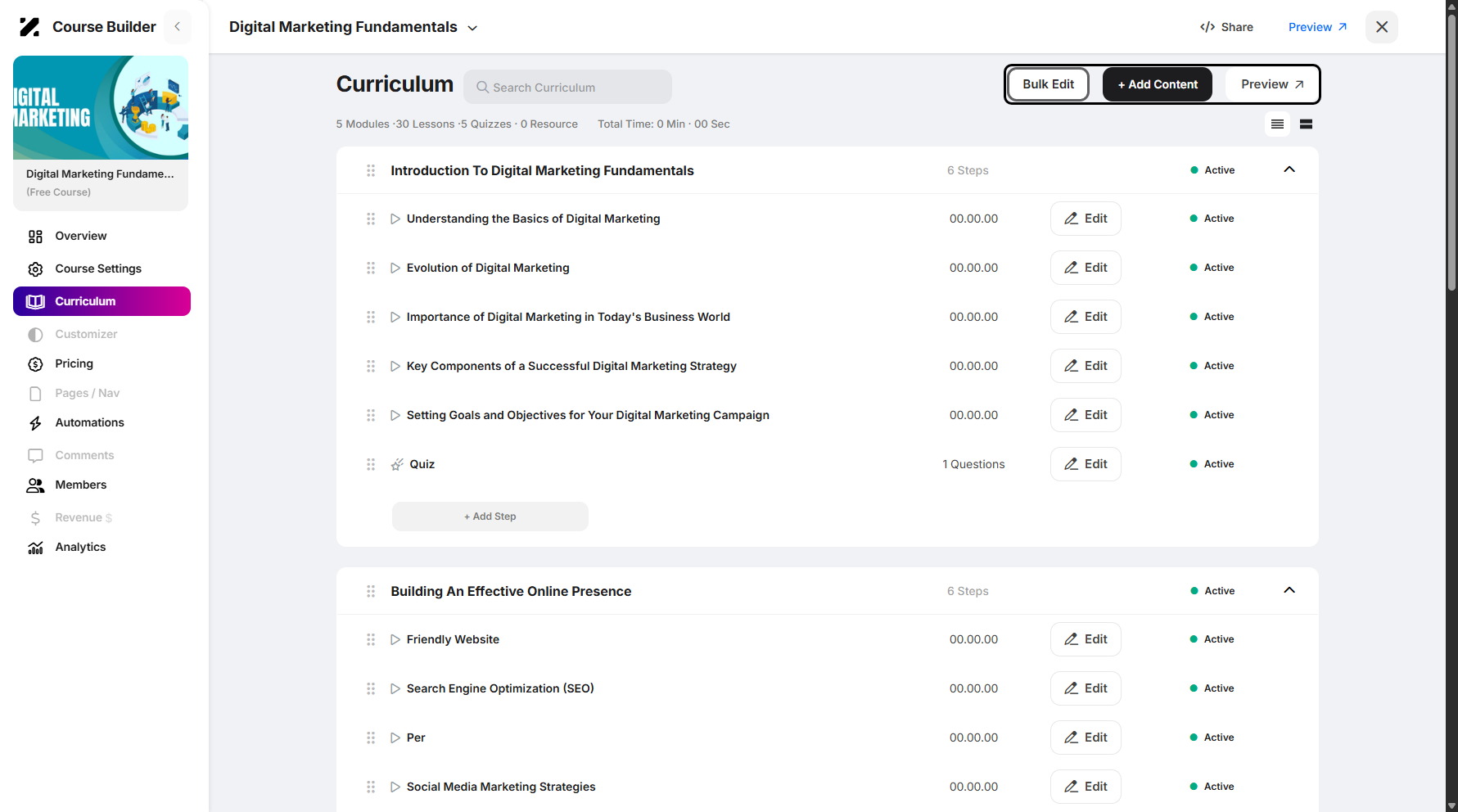Toggle Active status on the Quiz row
The width and height of the screenshot is (1458, 812).
pyautogui.click(x=1212, y=464)
